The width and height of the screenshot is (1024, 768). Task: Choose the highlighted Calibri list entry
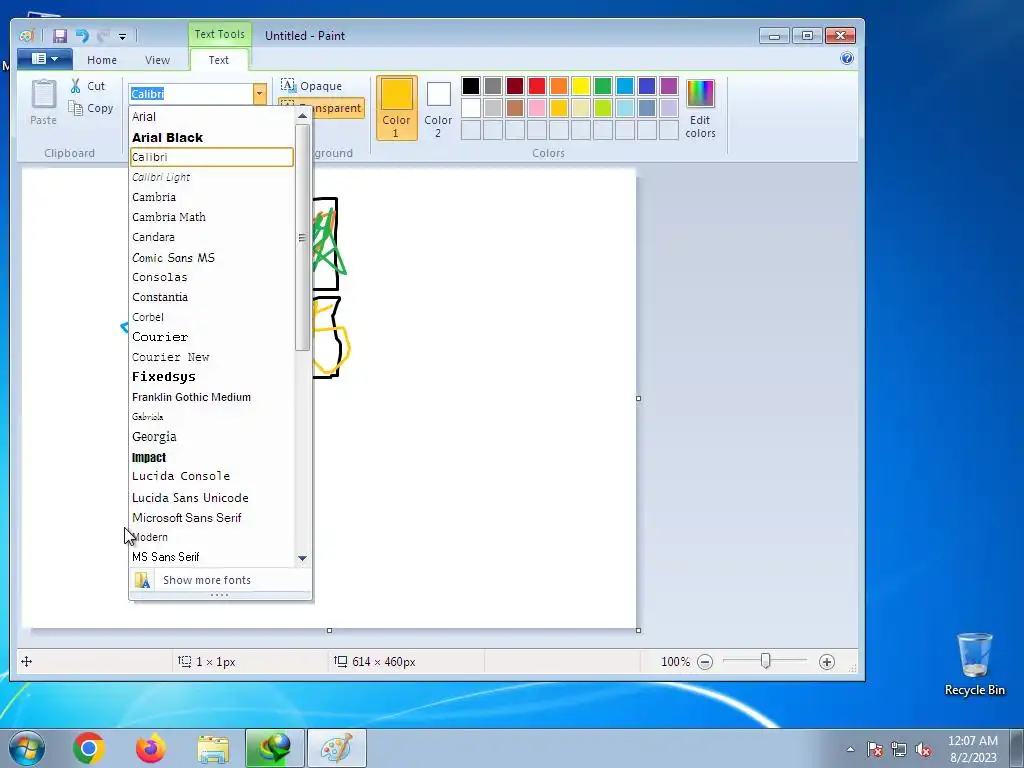click(212, 157)
